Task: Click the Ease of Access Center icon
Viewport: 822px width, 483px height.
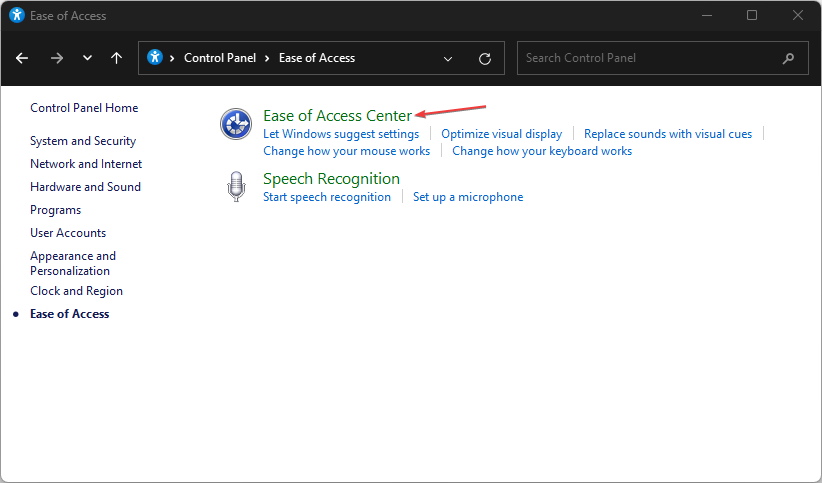Action: pyautogui.click(x=236, y=124)
